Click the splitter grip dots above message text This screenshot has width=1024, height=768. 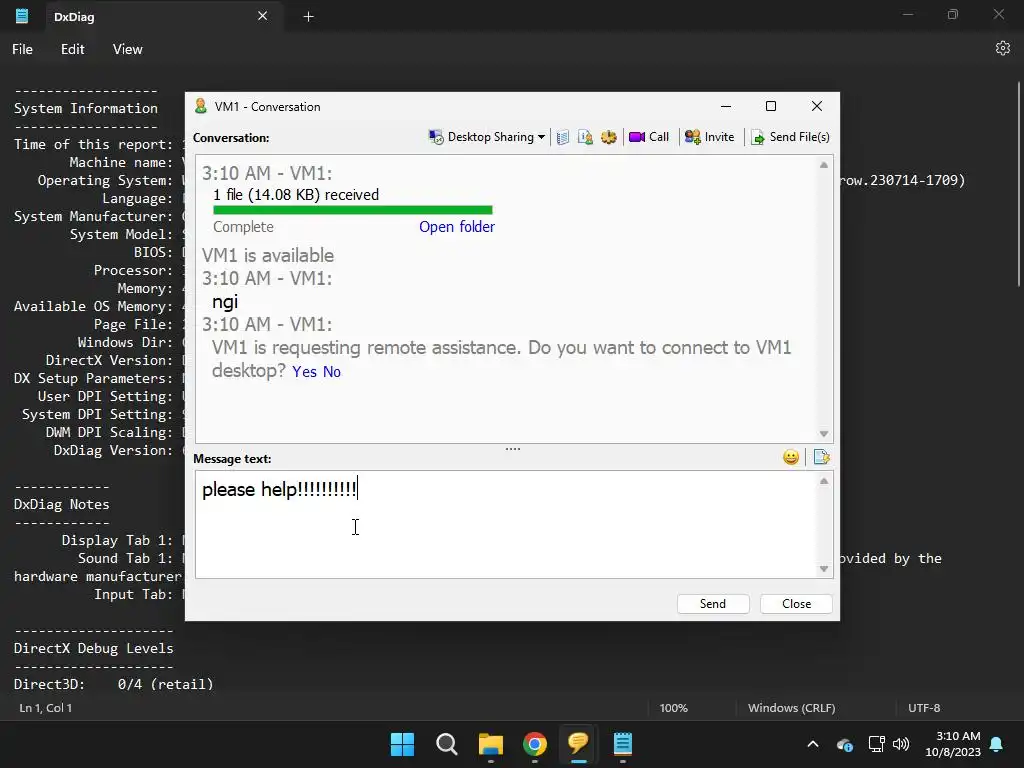513,449
